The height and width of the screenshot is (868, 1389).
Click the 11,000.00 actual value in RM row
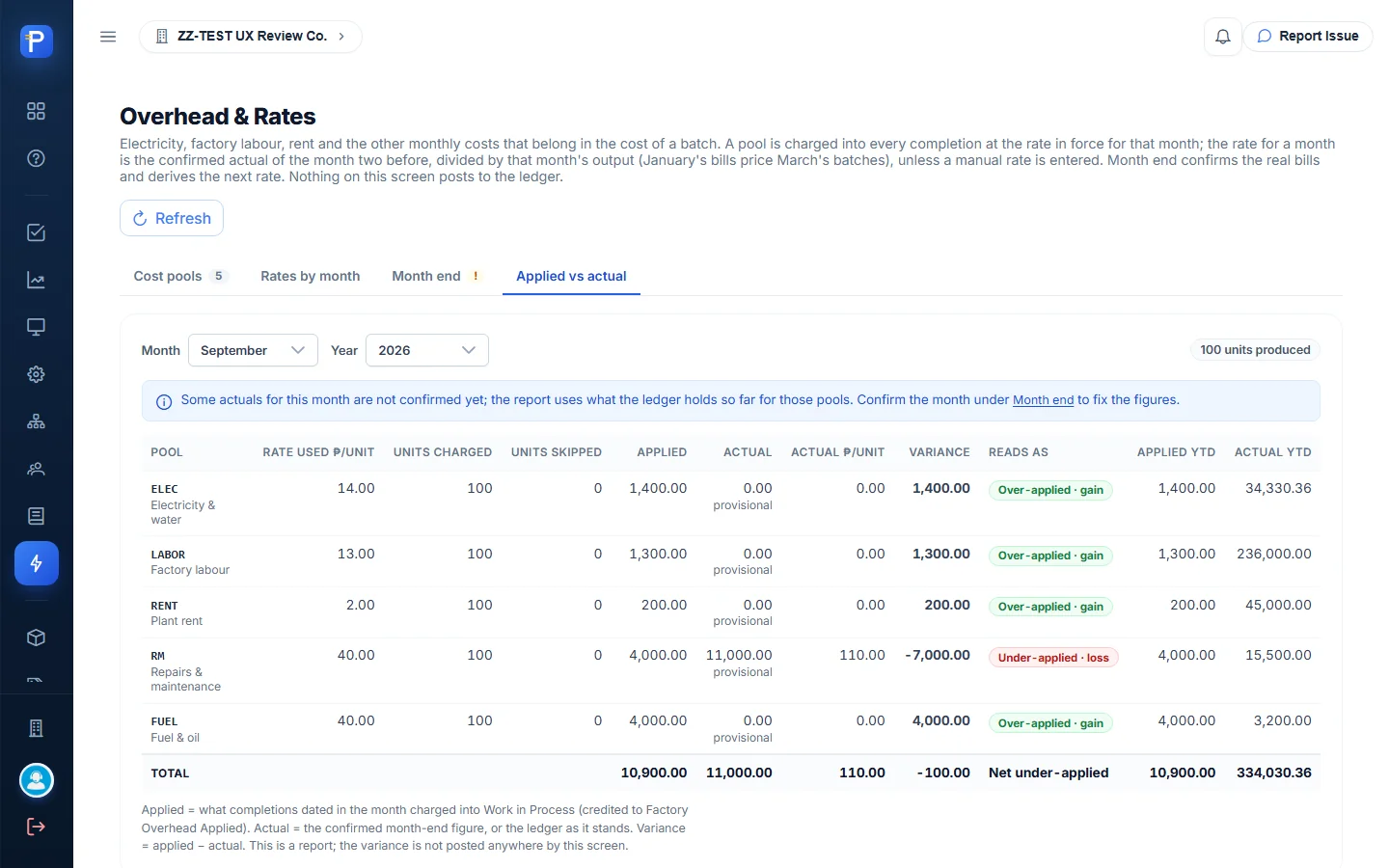pyautogui.click(x=739, y=655)
